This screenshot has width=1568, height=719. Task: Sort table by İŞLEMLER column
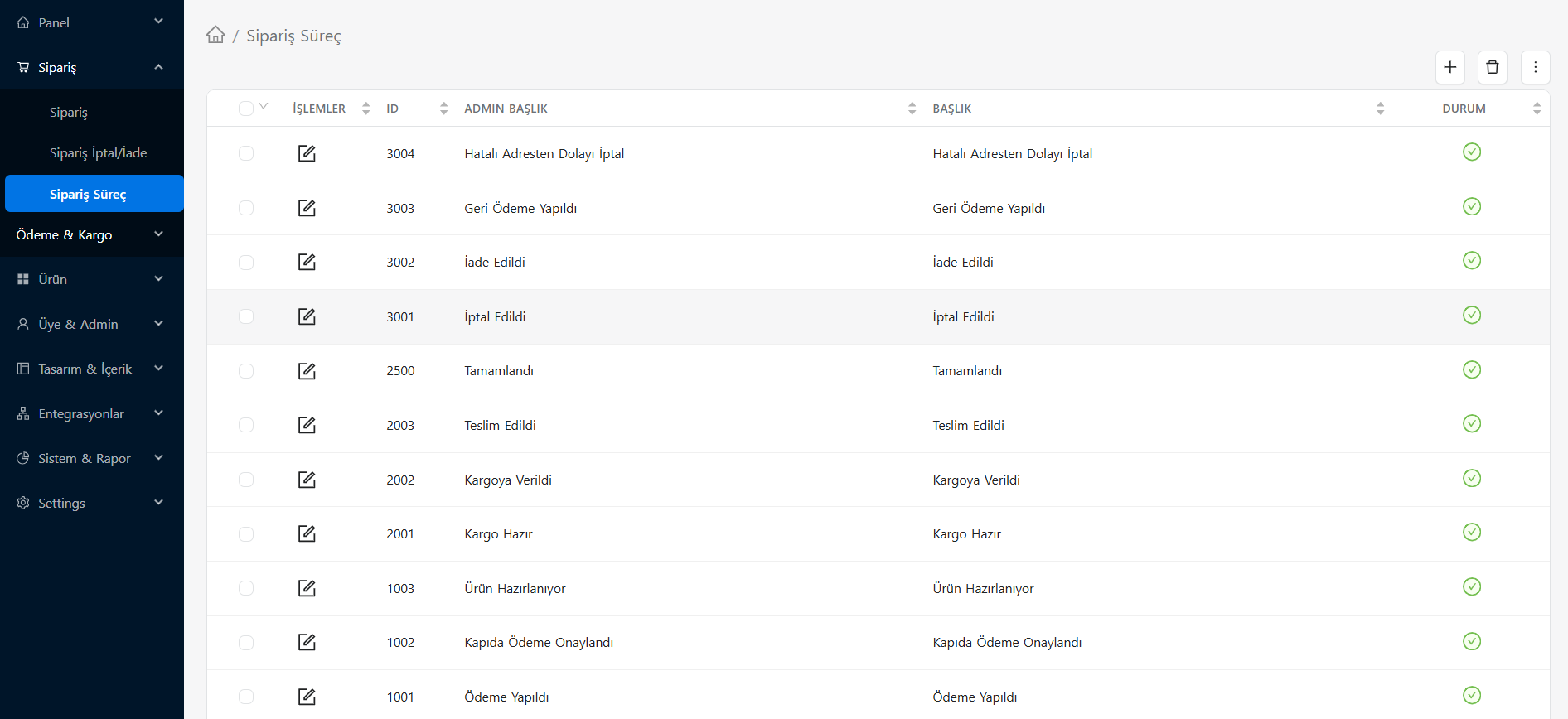(366, 109)
